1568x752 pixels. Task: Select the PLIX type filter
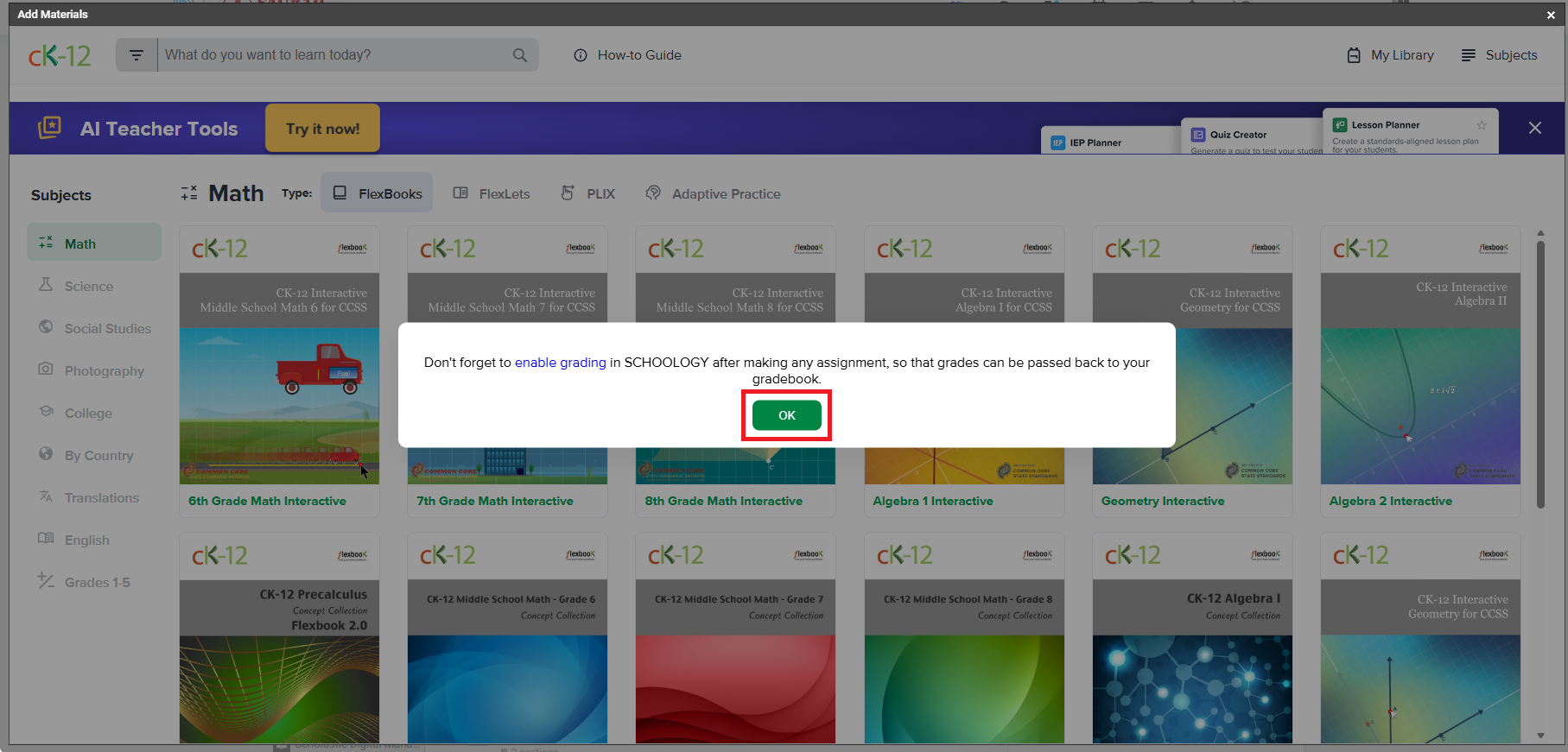588,193
